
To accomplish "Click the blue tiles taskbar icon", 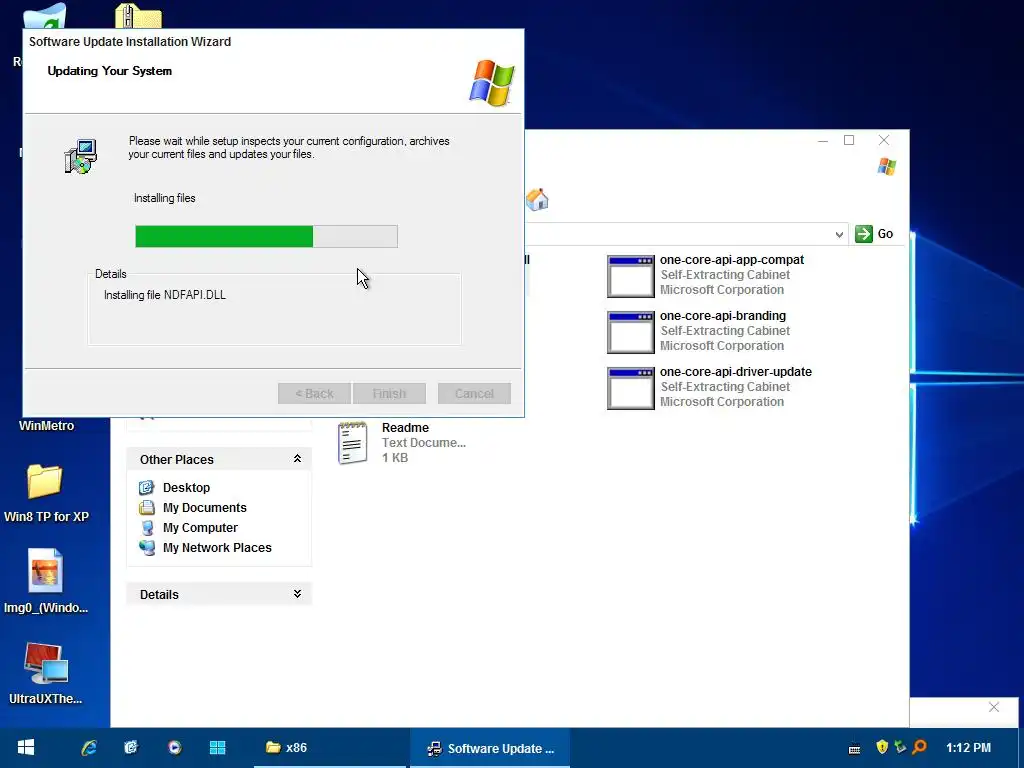I will click(217, 748).
